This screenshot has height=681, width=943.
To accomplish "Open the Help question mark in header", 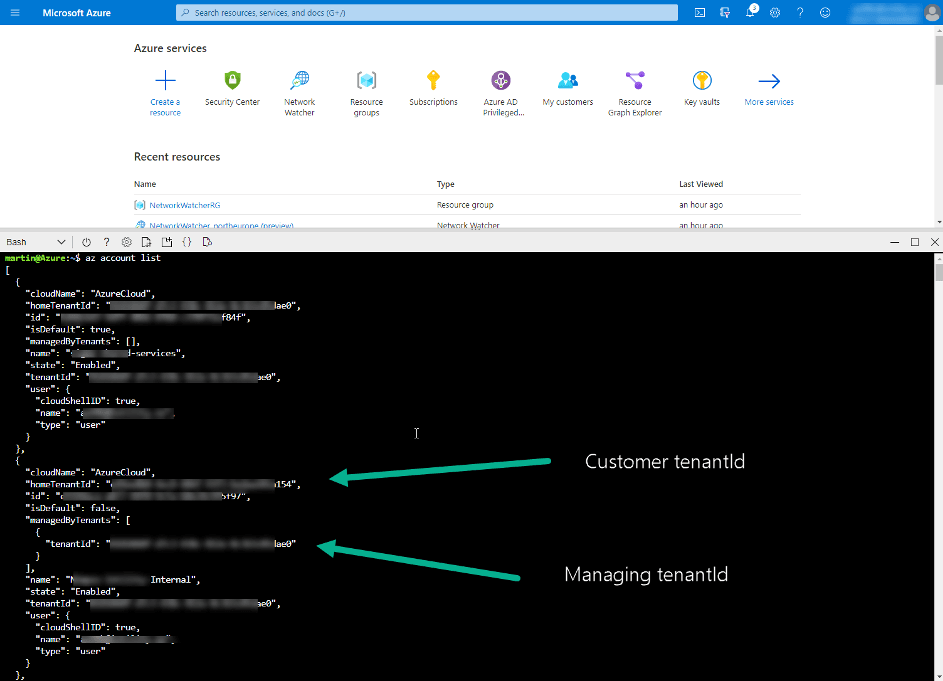I will (x=800, y=13).
